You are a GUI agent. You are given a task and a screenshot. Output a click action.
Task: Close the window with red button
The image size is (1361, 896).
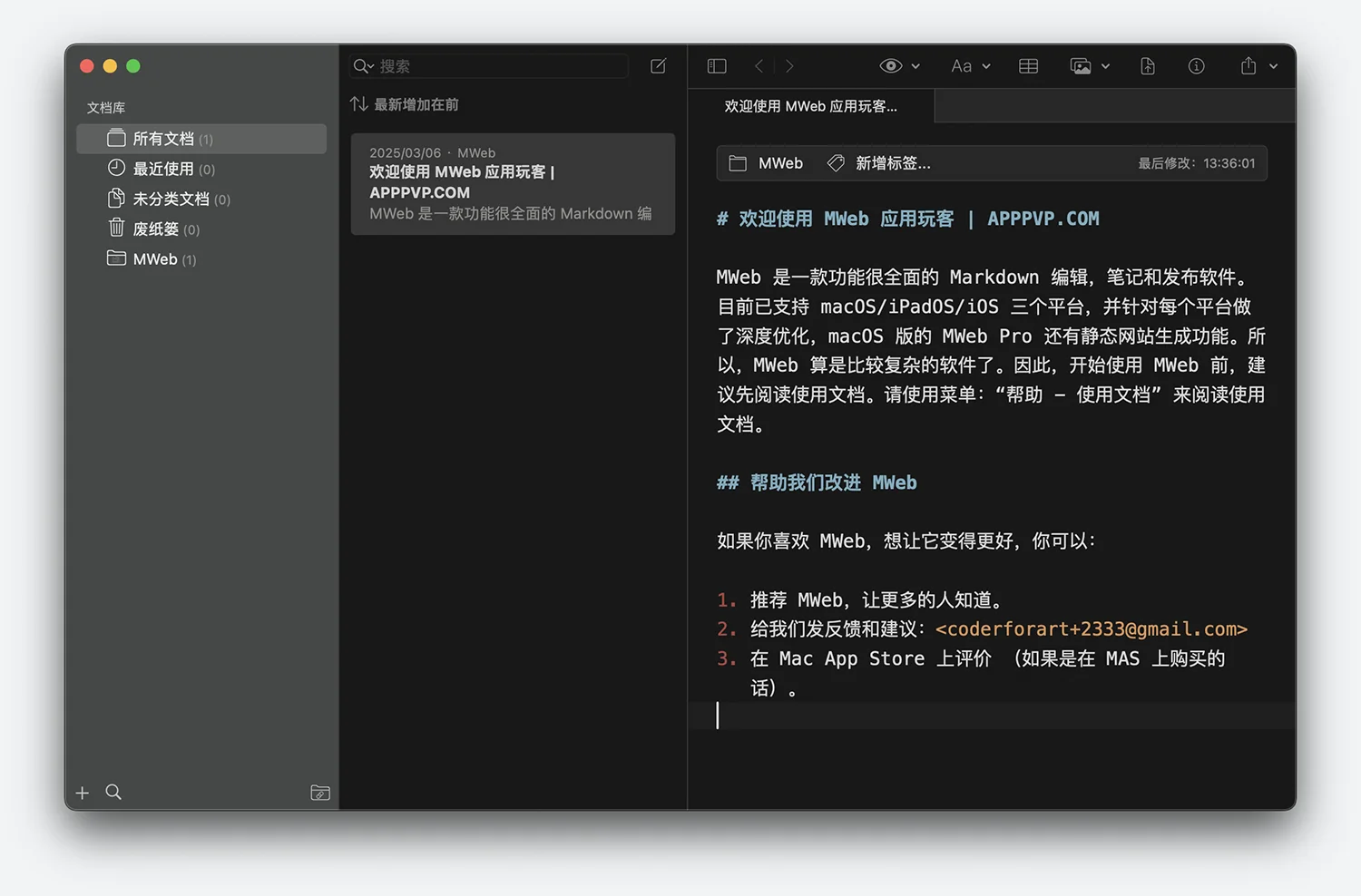(x=87, y=66)
